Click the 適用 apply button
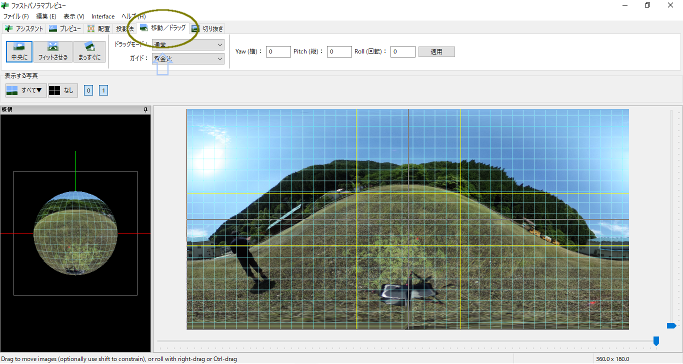This screenshot has width=683, height=364. coord(436,51)
